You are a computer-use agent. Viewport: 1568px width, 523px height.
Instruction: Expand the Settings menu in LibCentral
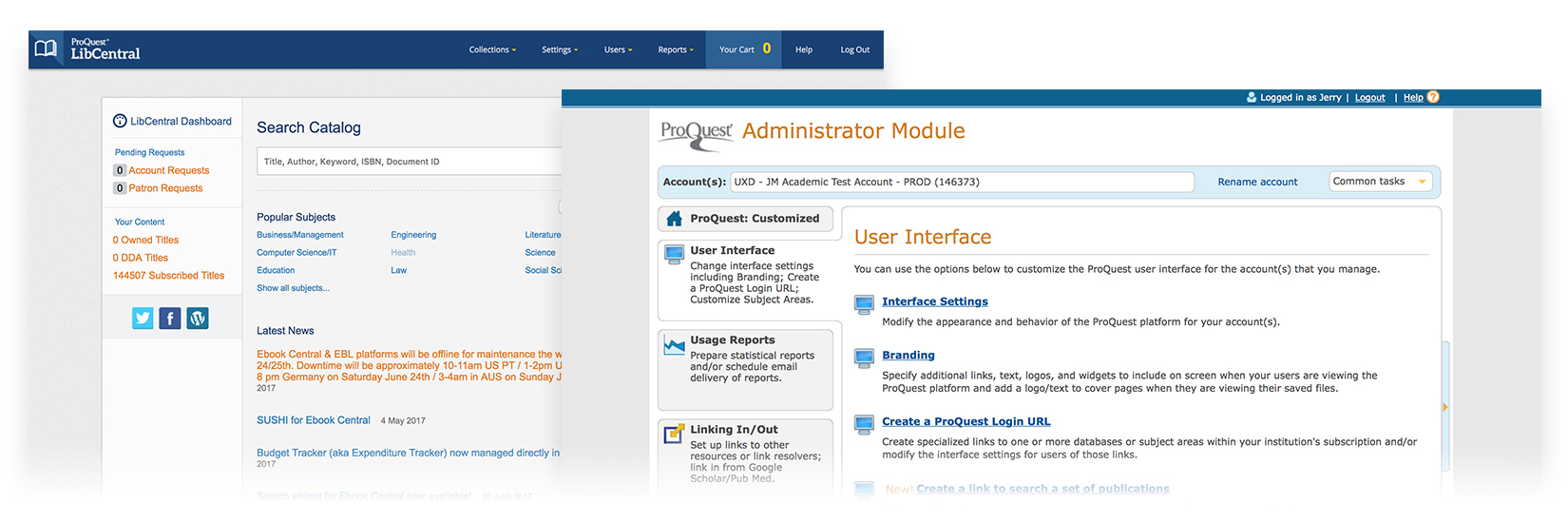(x=560, y=49)
